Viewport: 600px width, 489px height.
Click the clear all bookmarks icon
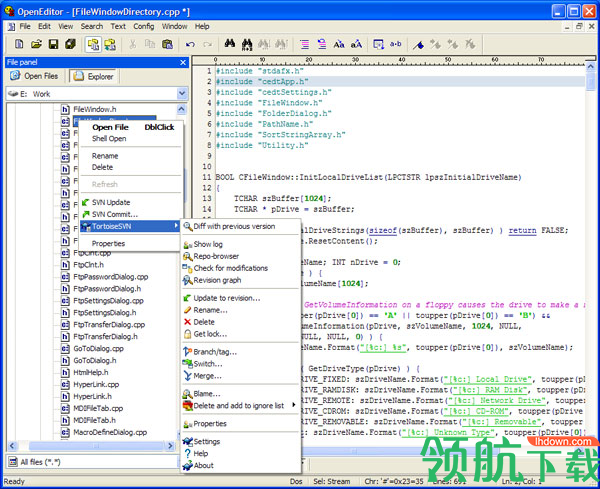(470, 44)
